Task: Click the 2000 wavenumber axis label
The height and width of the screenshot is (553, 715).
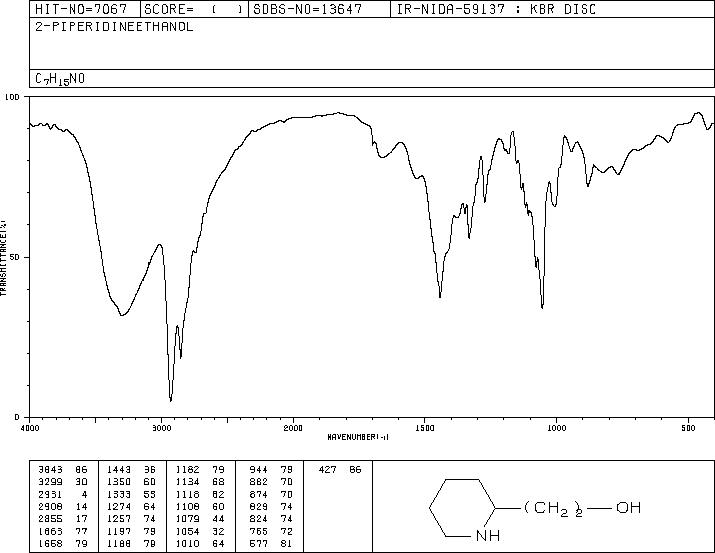Action: point(293,428)
